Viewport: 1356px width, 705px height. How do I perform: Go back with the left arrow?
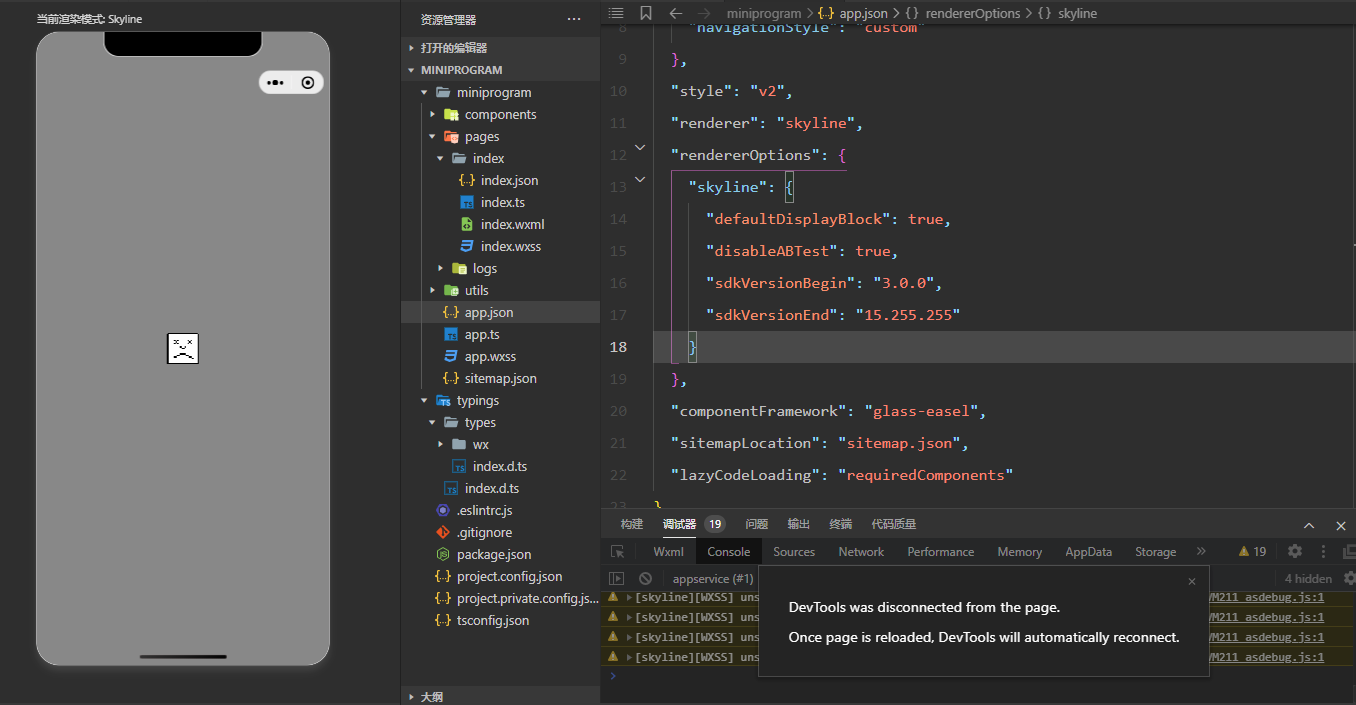(675, 13)
